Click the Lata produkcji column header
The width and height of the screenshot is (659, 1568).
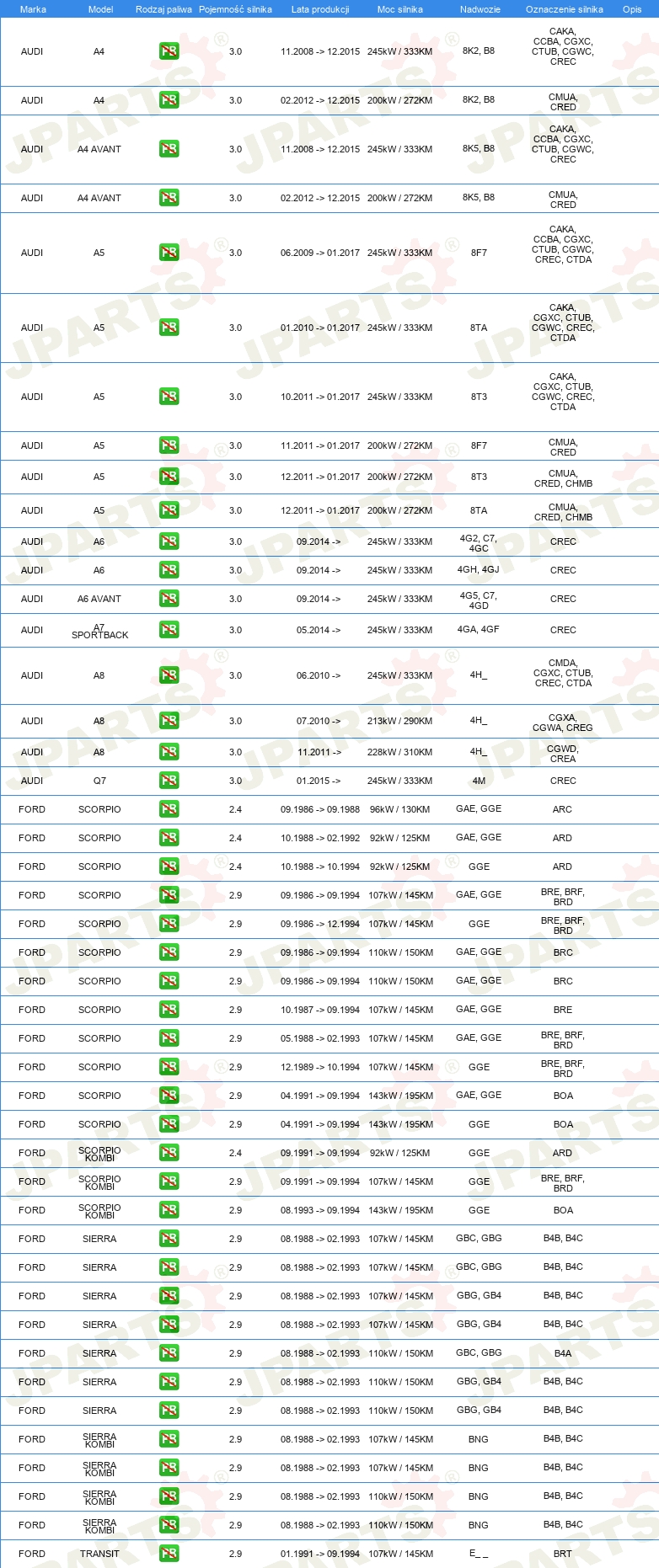click(x=320, y=9)
